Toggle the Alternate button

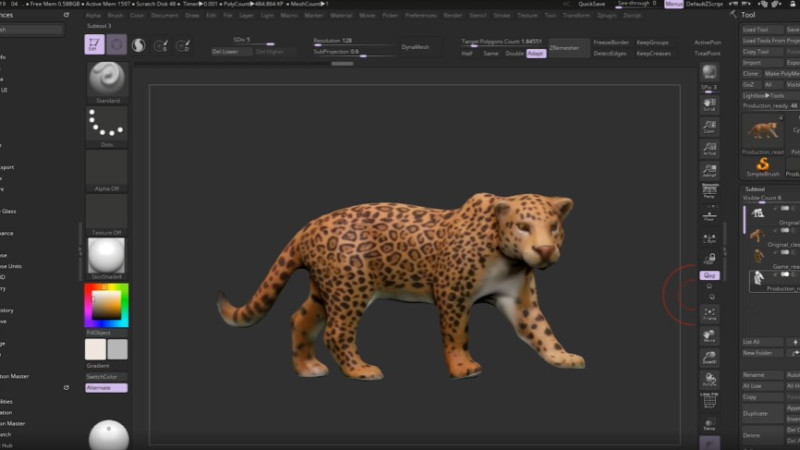(x=106, y=388)
